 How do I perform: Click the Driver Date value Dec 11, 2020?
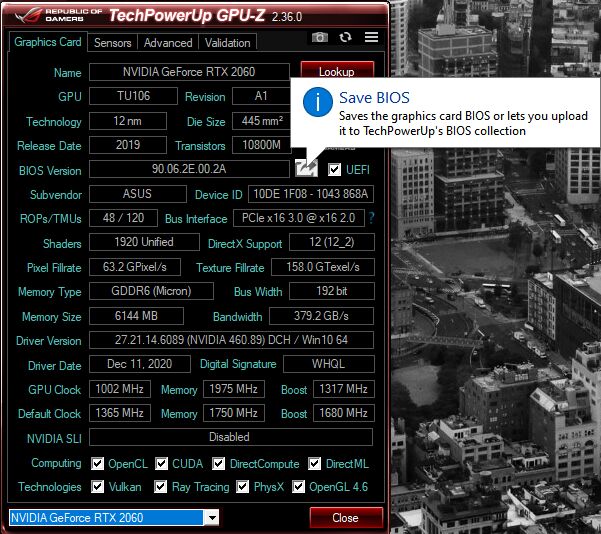140,364
